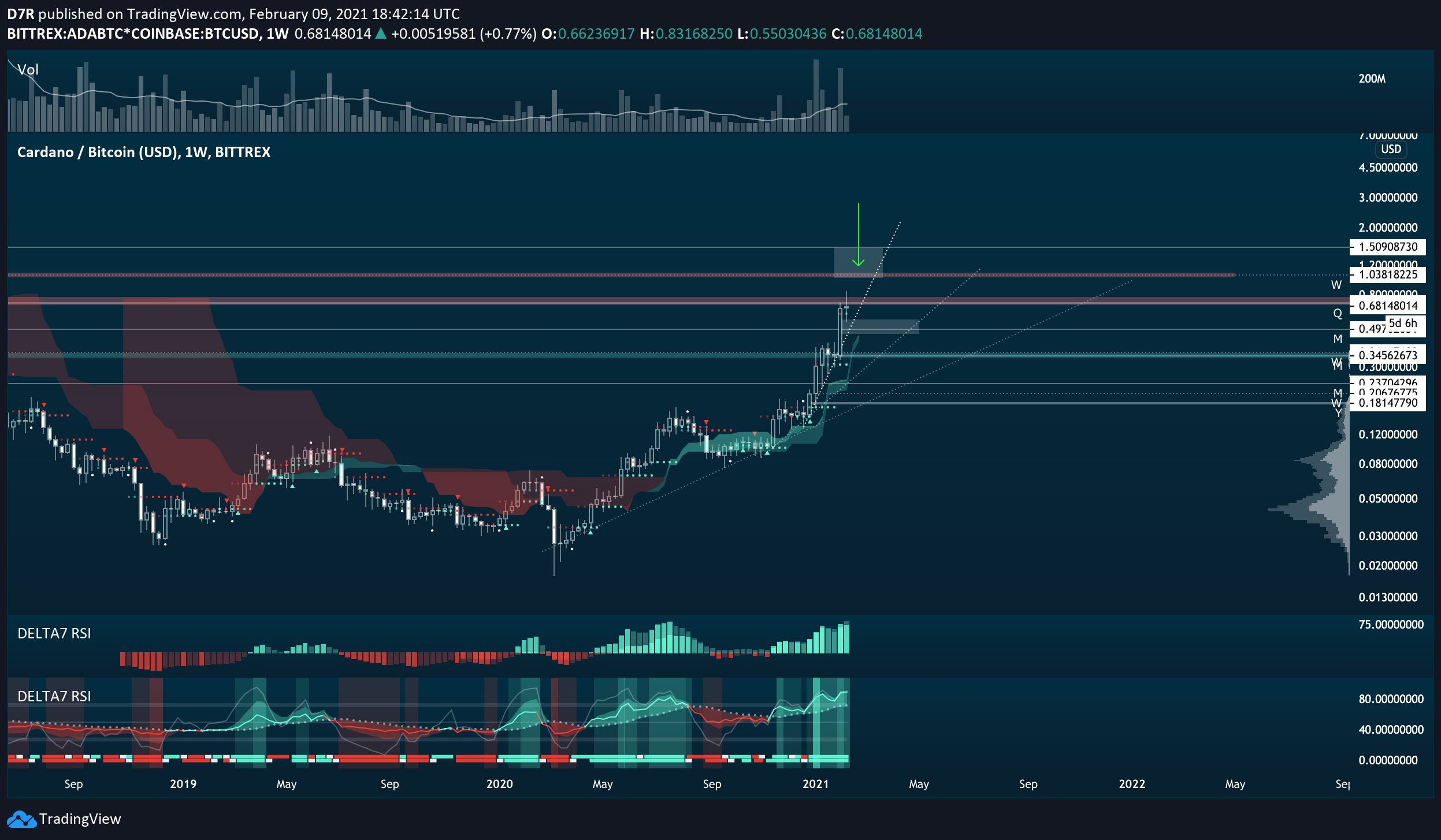This screenshot has width=1441, height=840.
Task: Click the 2.00000000 price scale label
Action: tap(1388, 228)
